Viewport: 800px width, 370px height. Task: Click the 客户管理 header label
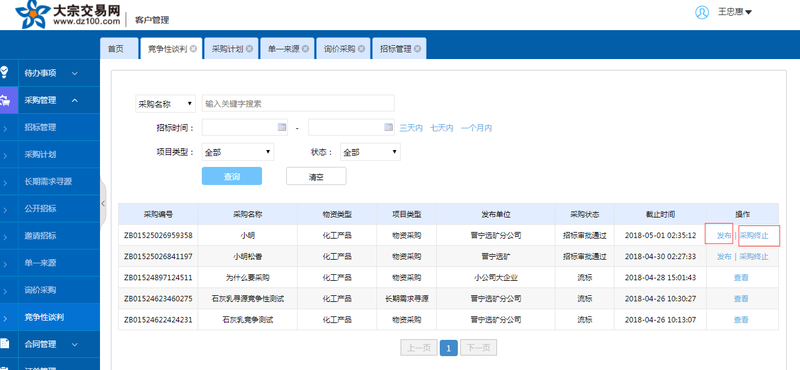pos(152,20)
